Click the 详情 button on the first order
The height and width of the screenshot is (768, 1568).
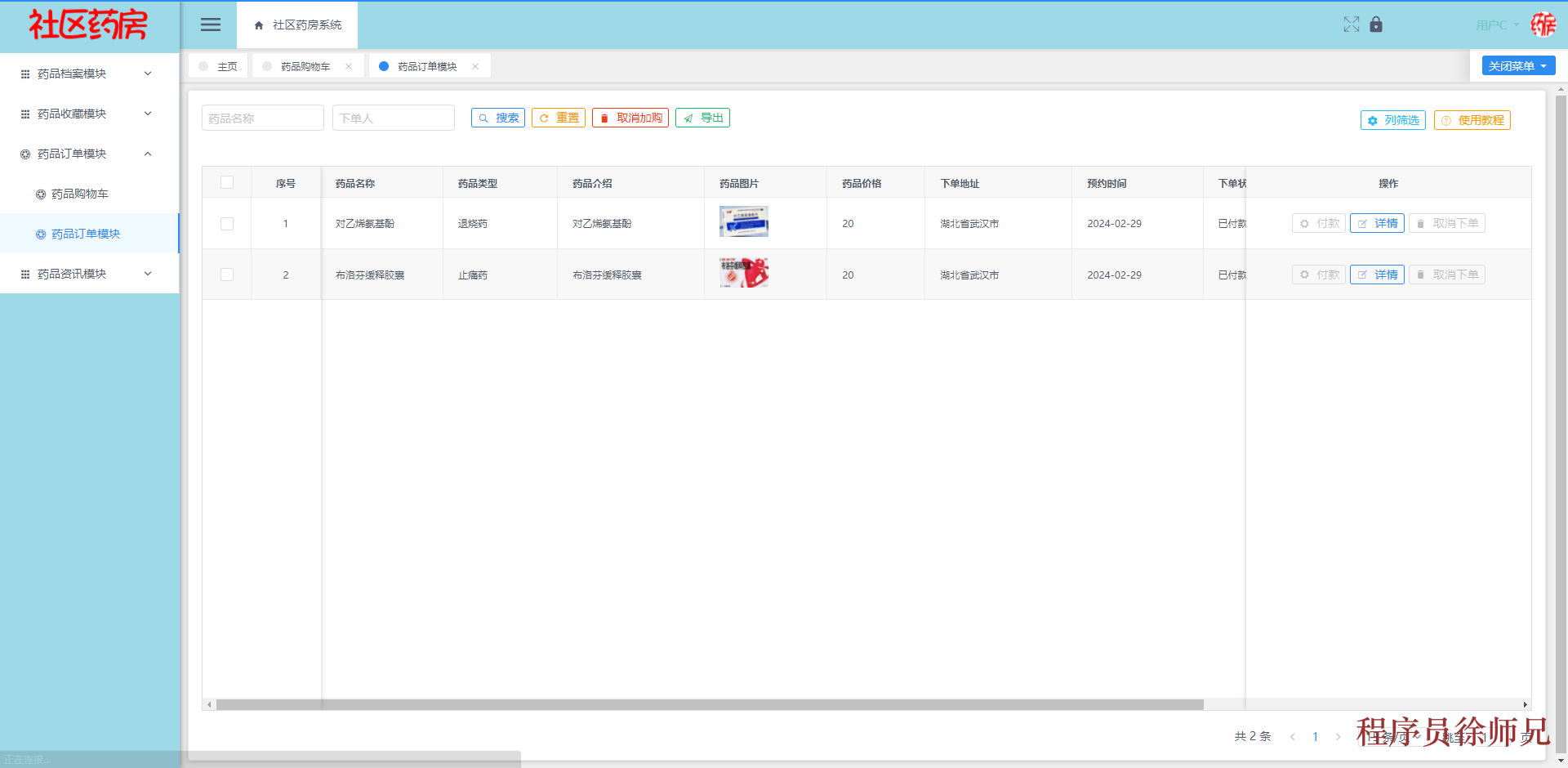coord(1376,223)
